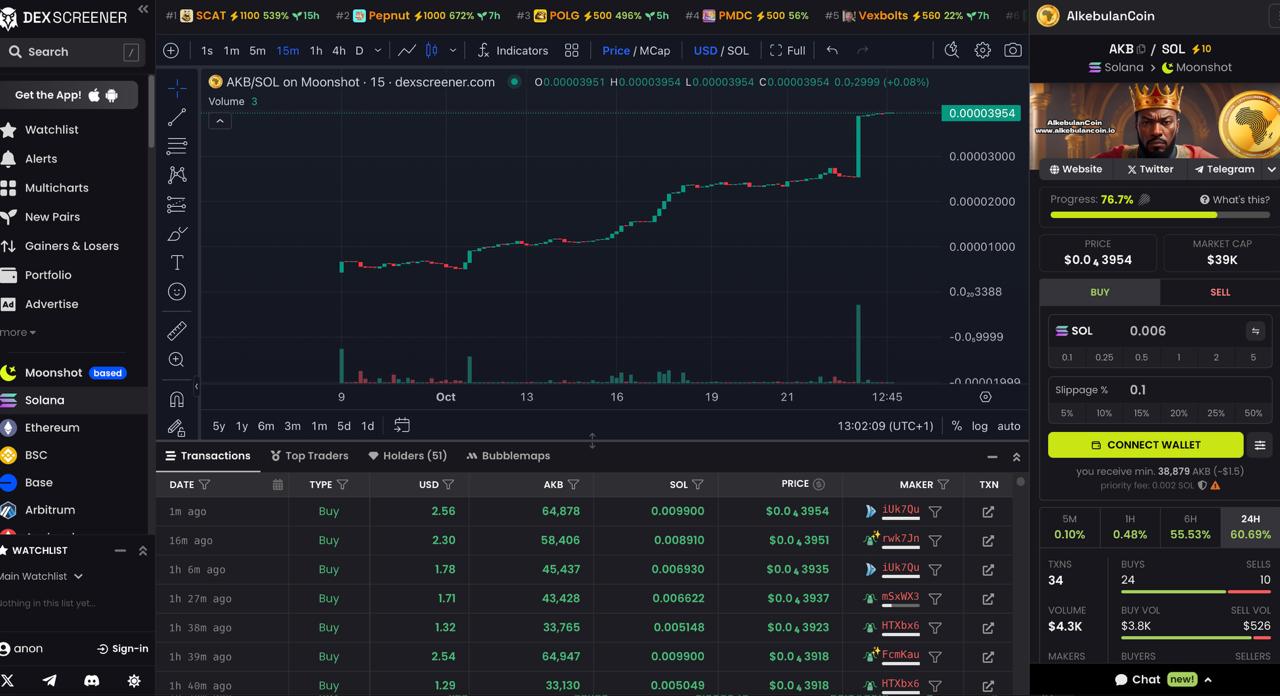Screen dimensions: 1280x696
Task: Collapse the watchlist panel with double chevron
Action: pos(142,551)
